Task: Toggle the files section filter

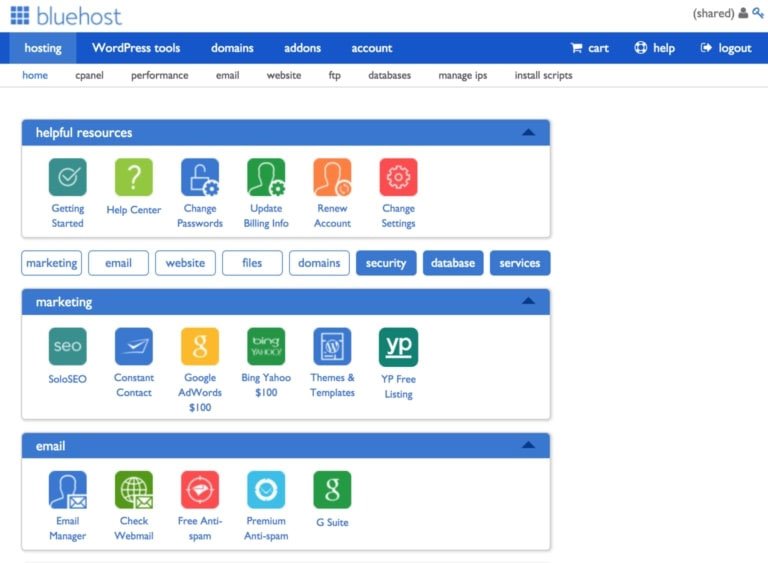Action: (x=252, y=263)
